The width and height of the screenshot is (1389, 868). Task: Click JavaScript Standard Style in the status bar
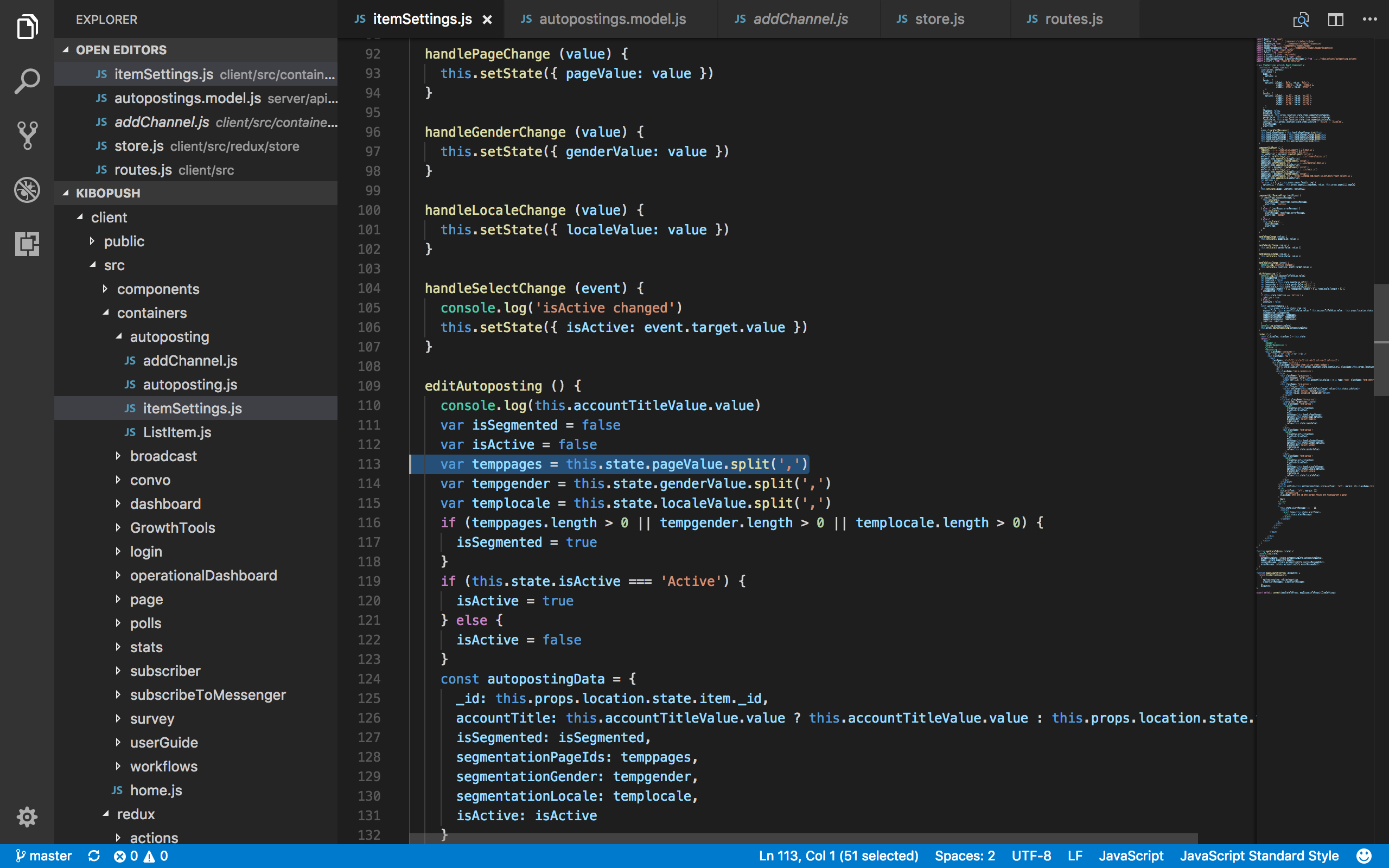point(1259,856)
